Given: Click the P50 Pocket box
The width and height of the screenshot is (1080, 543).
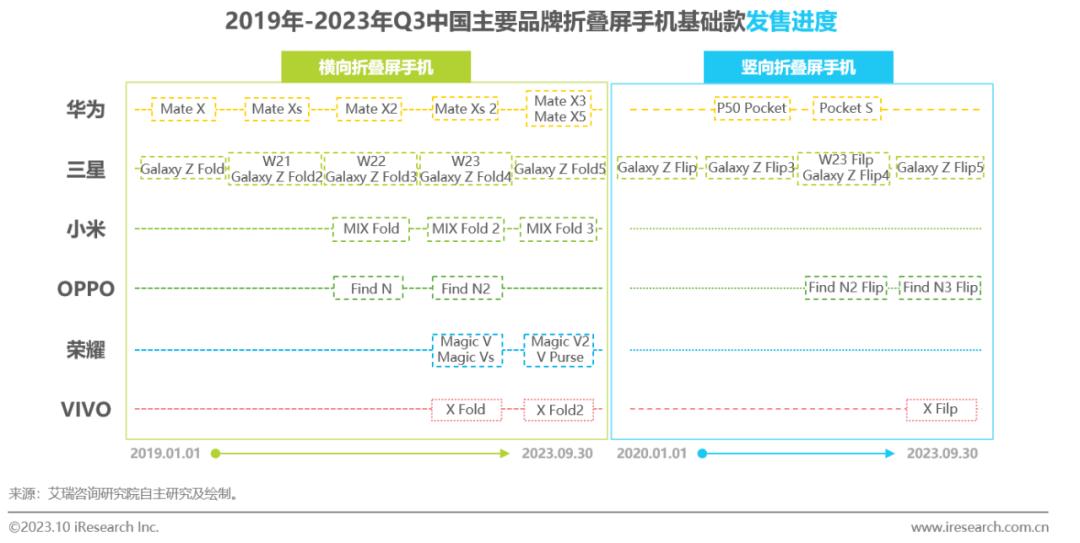Looking at the screenshot, I should [x=751, y=108].
